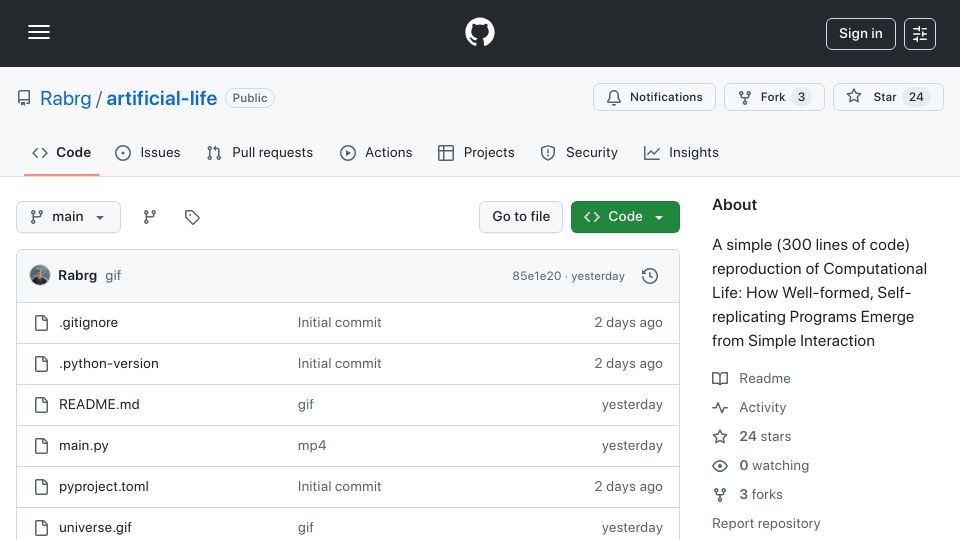The width and height of the screenshot is (960, 540).
Task: Open the README.md file
Action: click(x=99, y=405)
